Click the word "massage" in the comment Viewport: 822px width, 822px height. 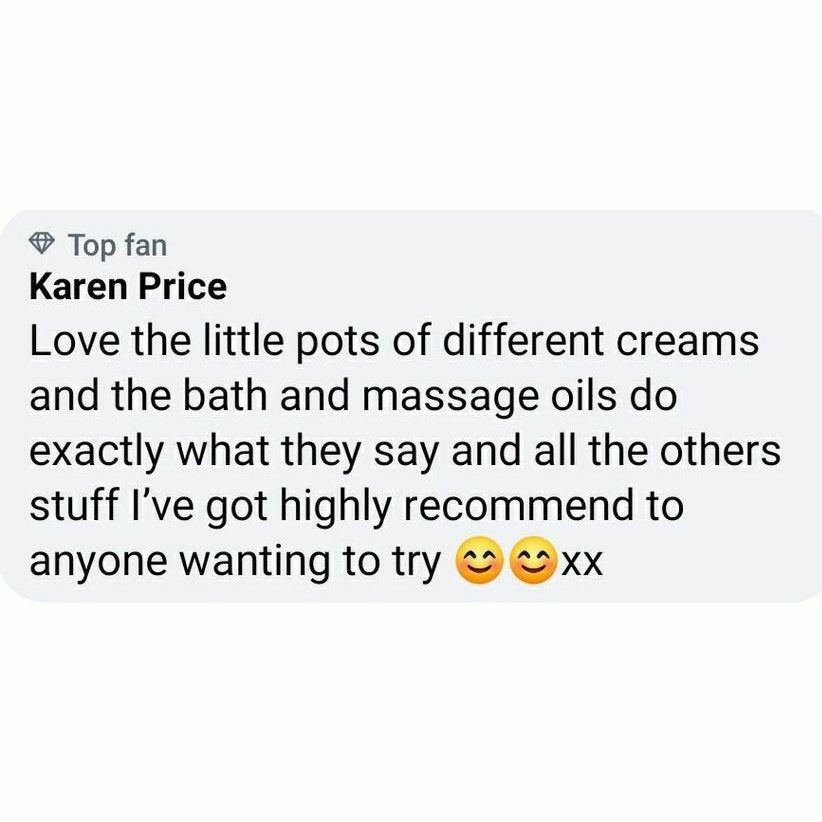coord(450,399)
